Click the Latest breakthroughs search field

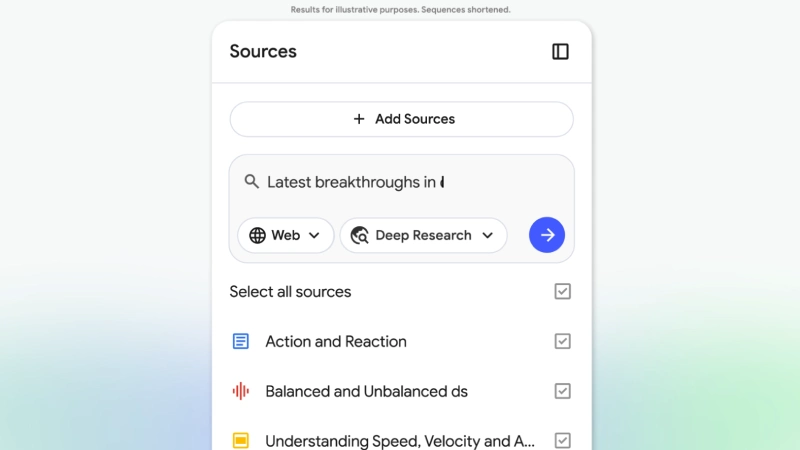click(x=400, y=182)
